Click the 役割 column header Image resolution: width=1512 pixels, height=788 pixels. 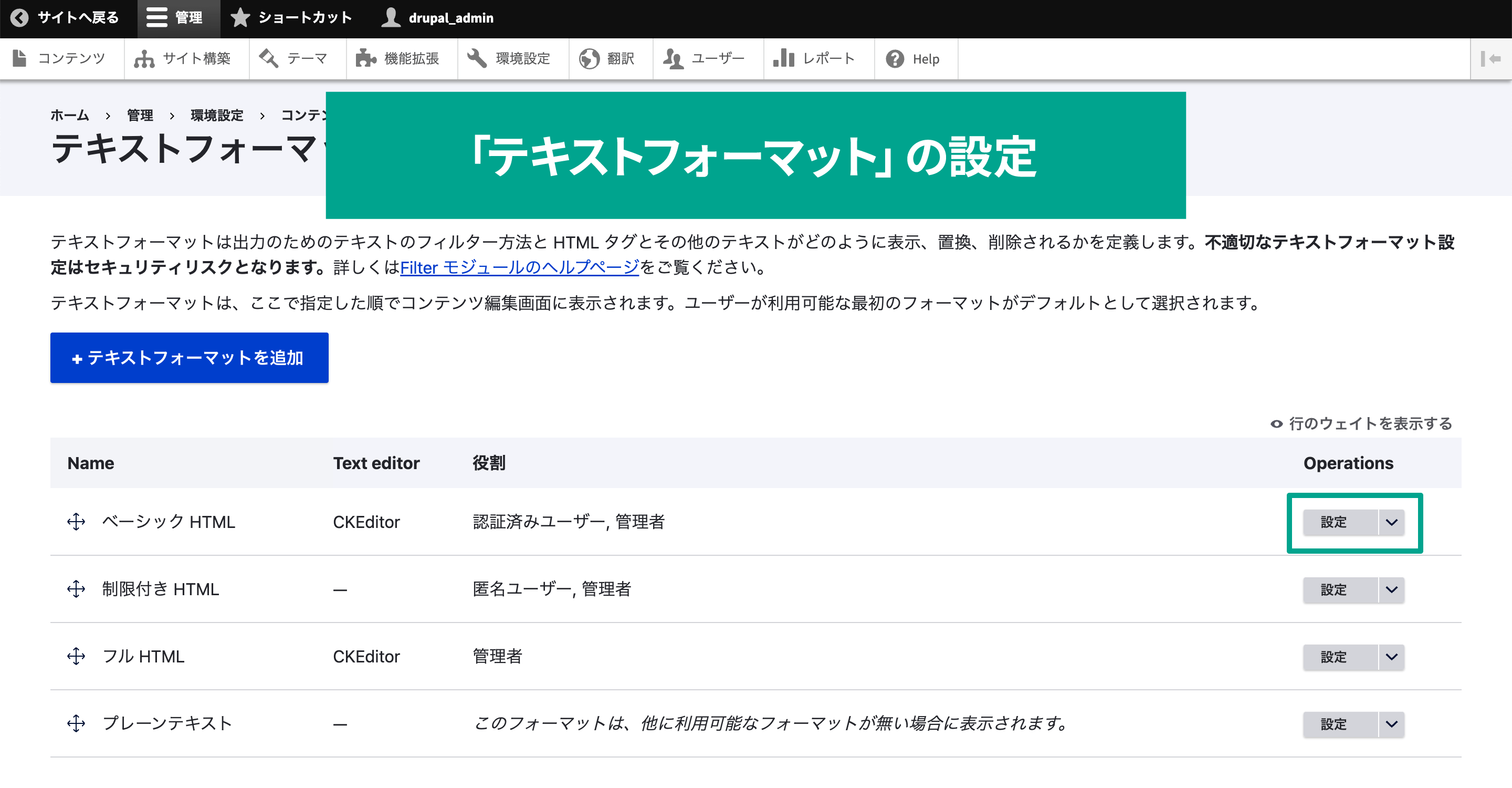pos(489,463)
